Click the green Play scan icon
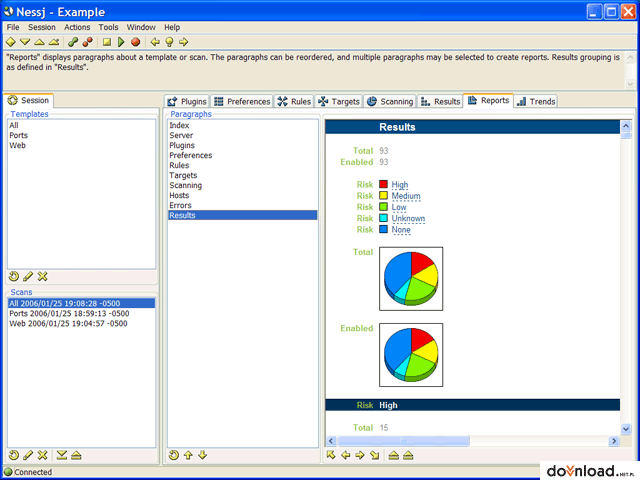The height and width of the screenshot is (480, 640). tap(121, 42)
